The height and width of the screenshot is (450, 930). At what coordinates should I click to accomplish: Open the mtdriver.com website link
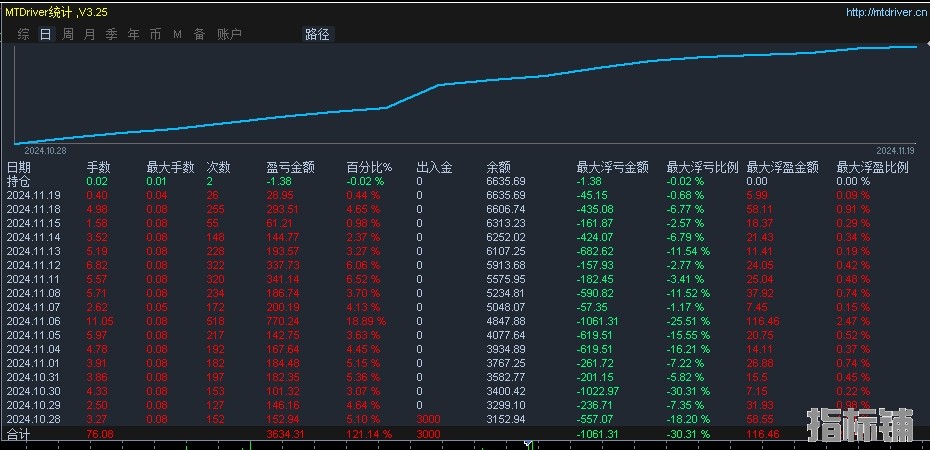pos(884,13)
